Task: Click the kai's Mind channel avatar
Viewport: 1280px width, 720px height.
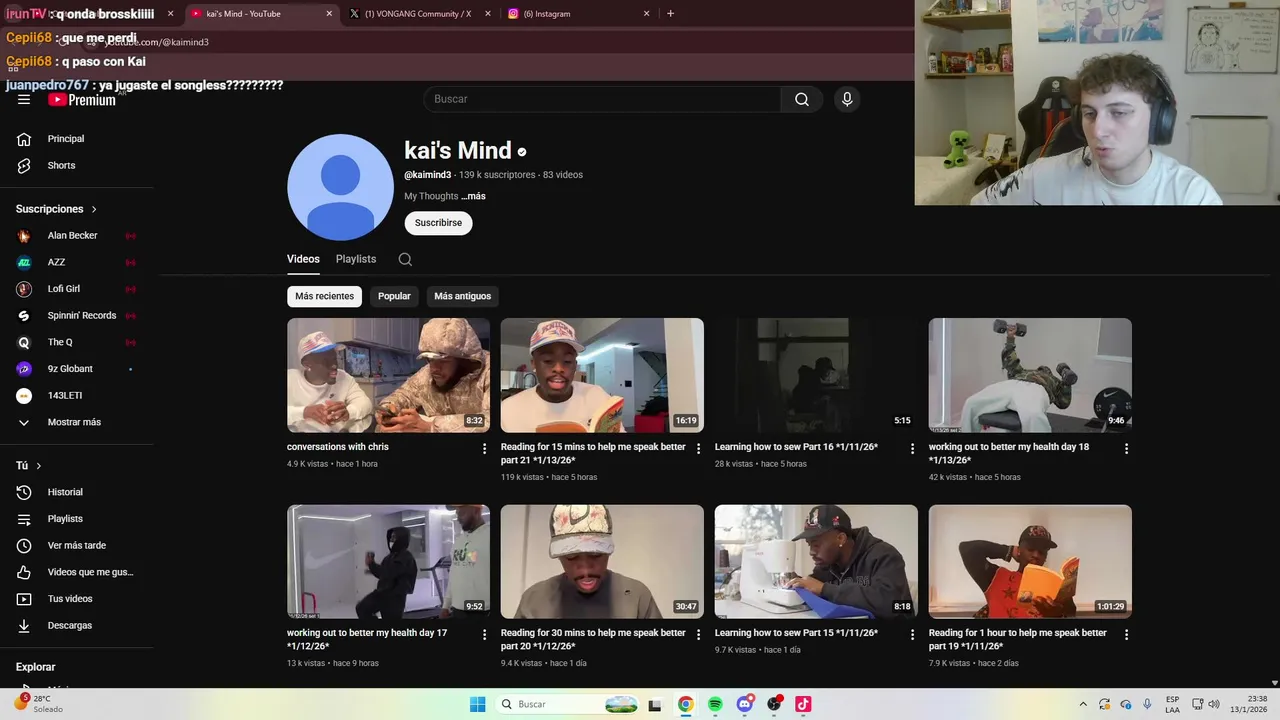Action: point(340,187)
